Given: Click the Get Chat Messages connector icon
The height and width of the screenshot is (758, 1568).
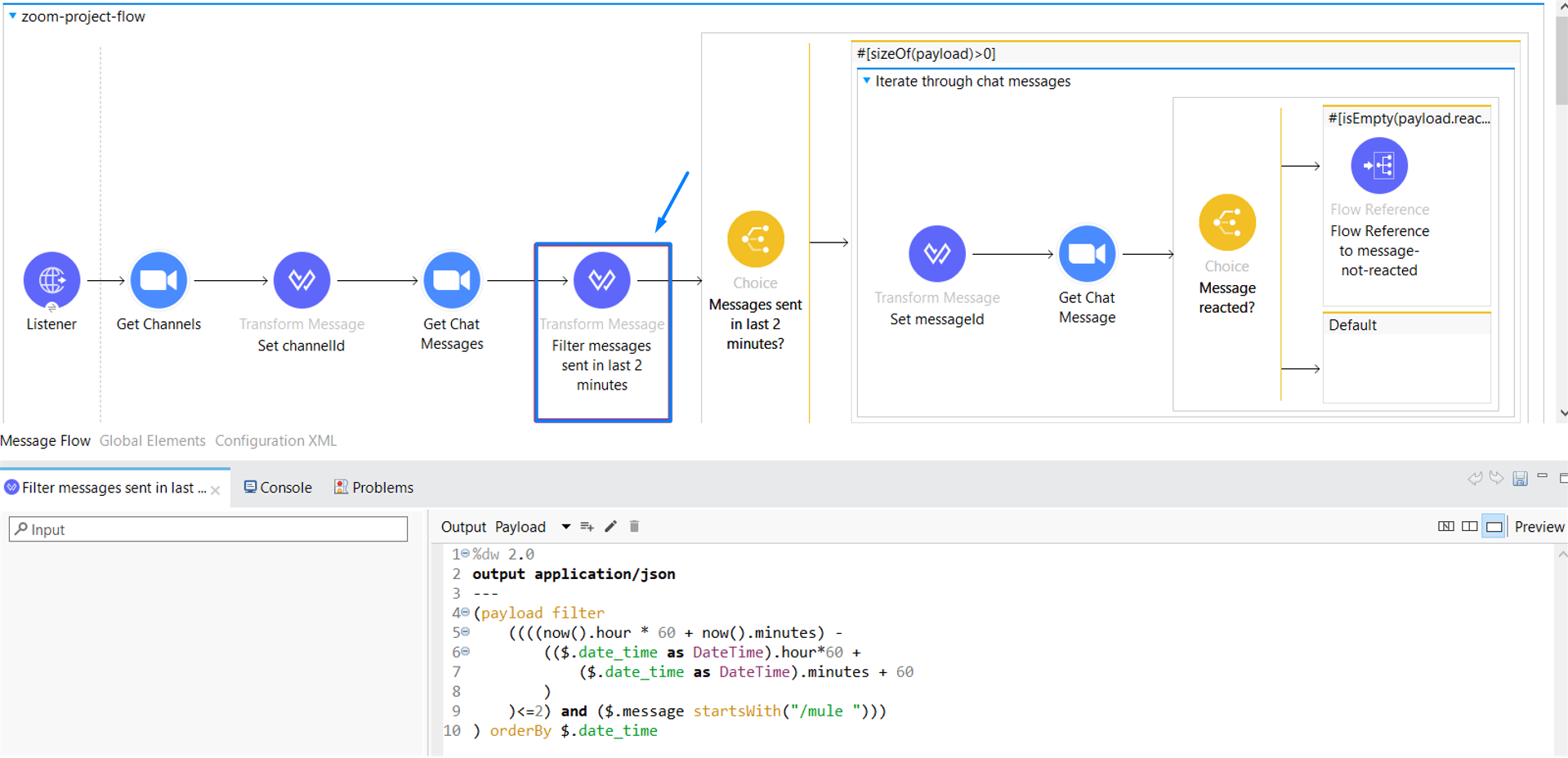Looking at the screenshot, I should (452, 280).
